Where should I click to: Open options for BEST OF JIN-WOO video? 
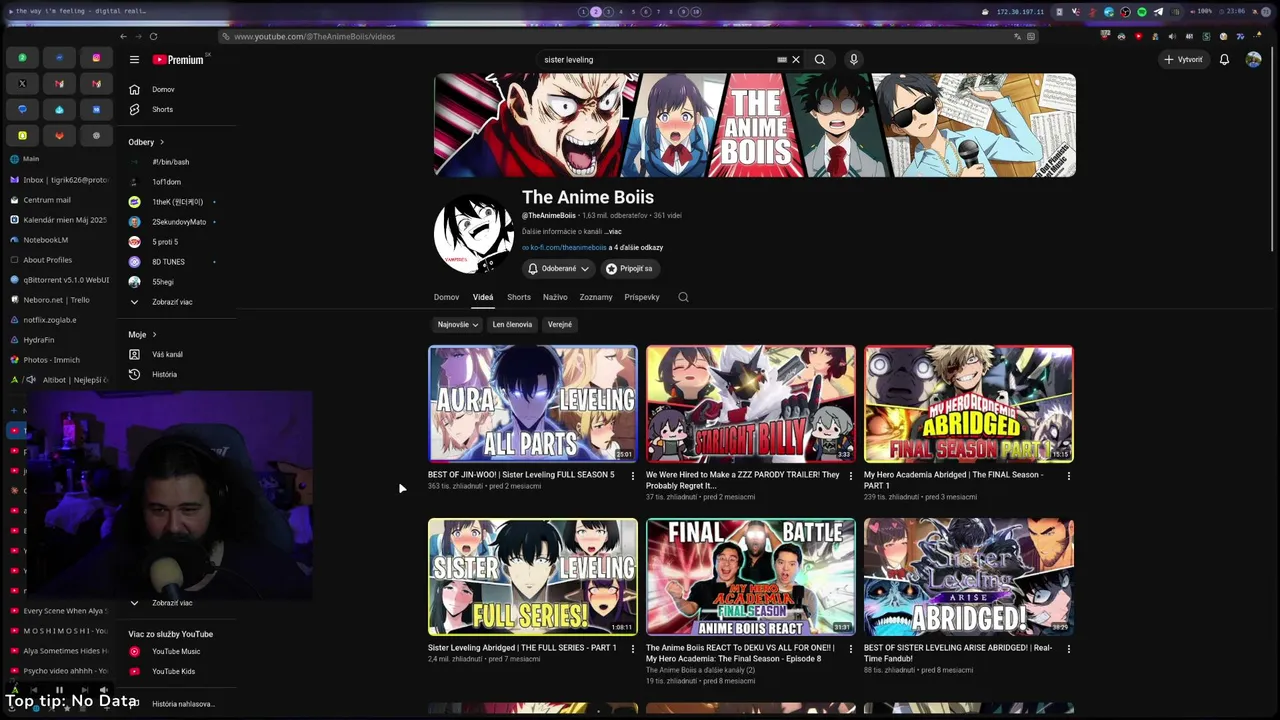tap(632, 476)
